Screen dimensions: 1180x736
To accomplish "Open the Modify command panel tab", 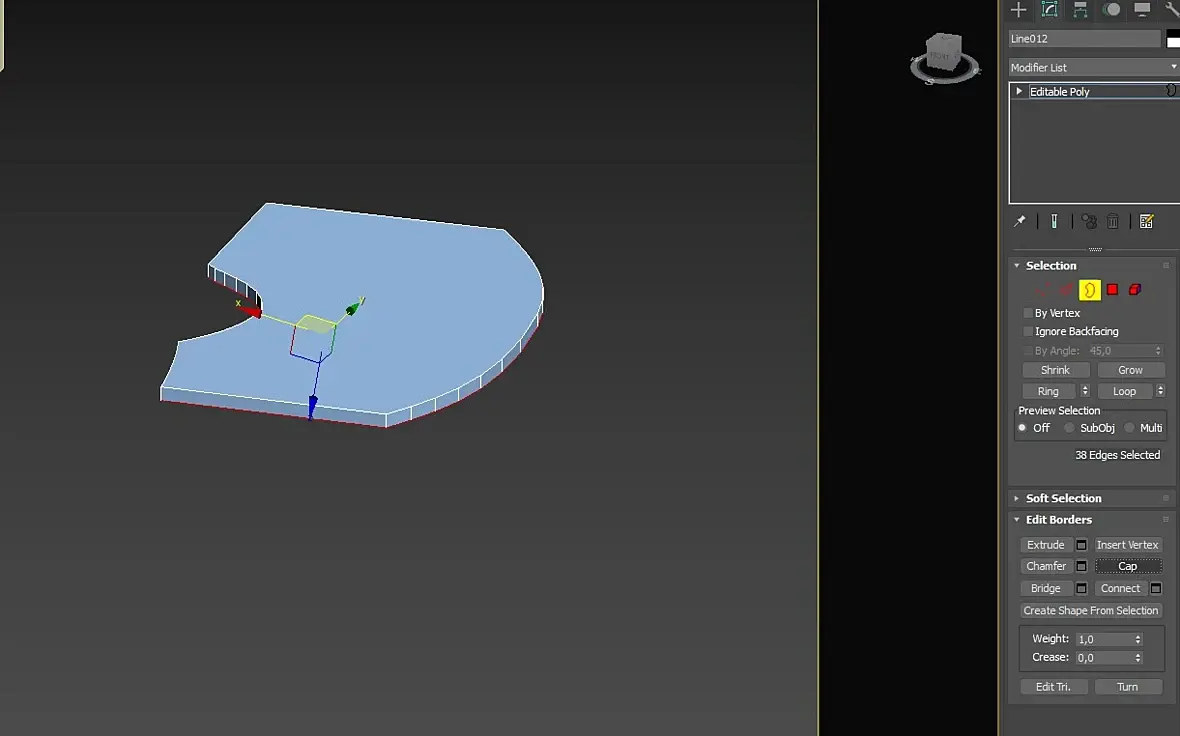I will 1049,9.
